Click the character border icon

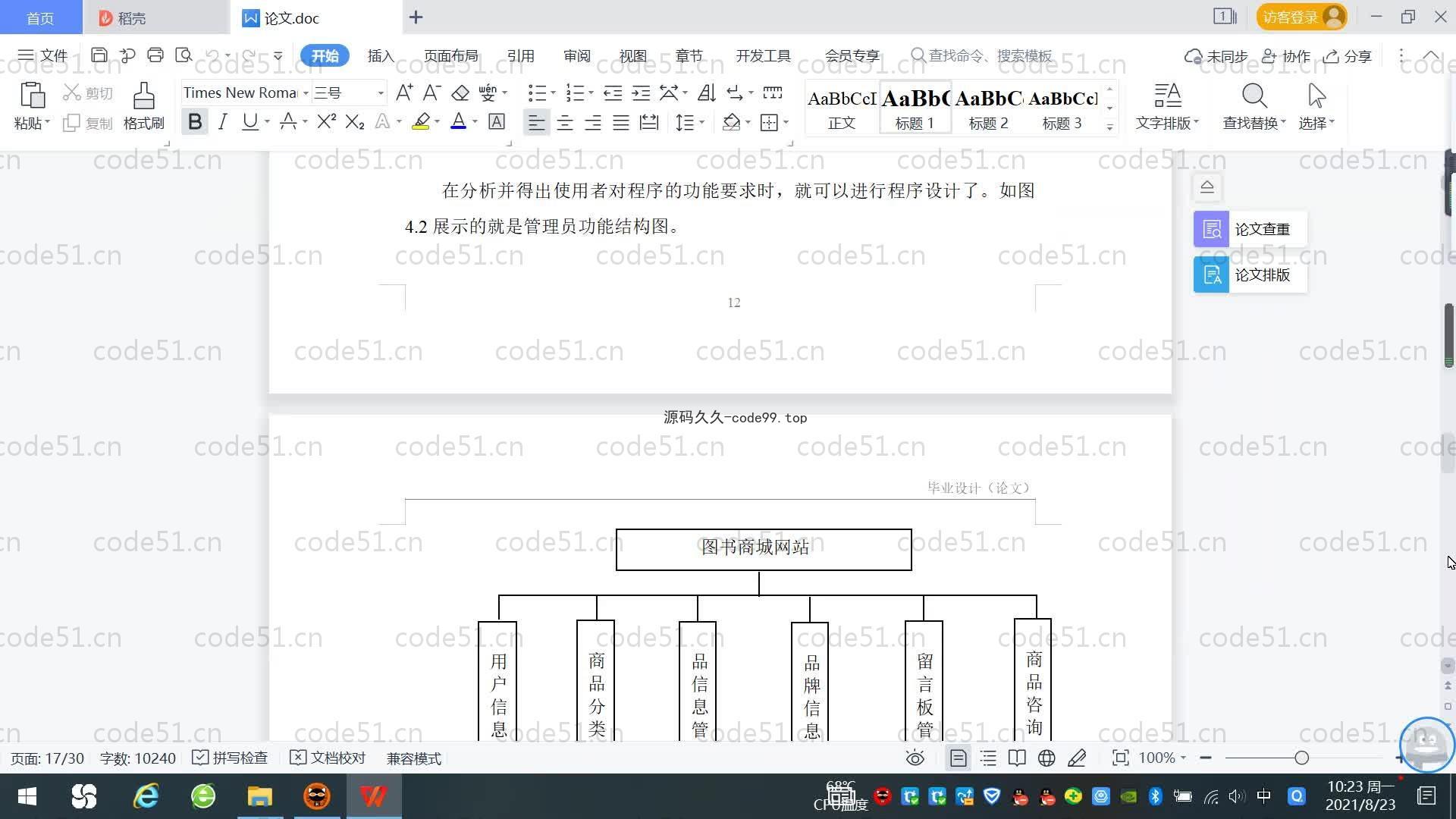(497, 121)
